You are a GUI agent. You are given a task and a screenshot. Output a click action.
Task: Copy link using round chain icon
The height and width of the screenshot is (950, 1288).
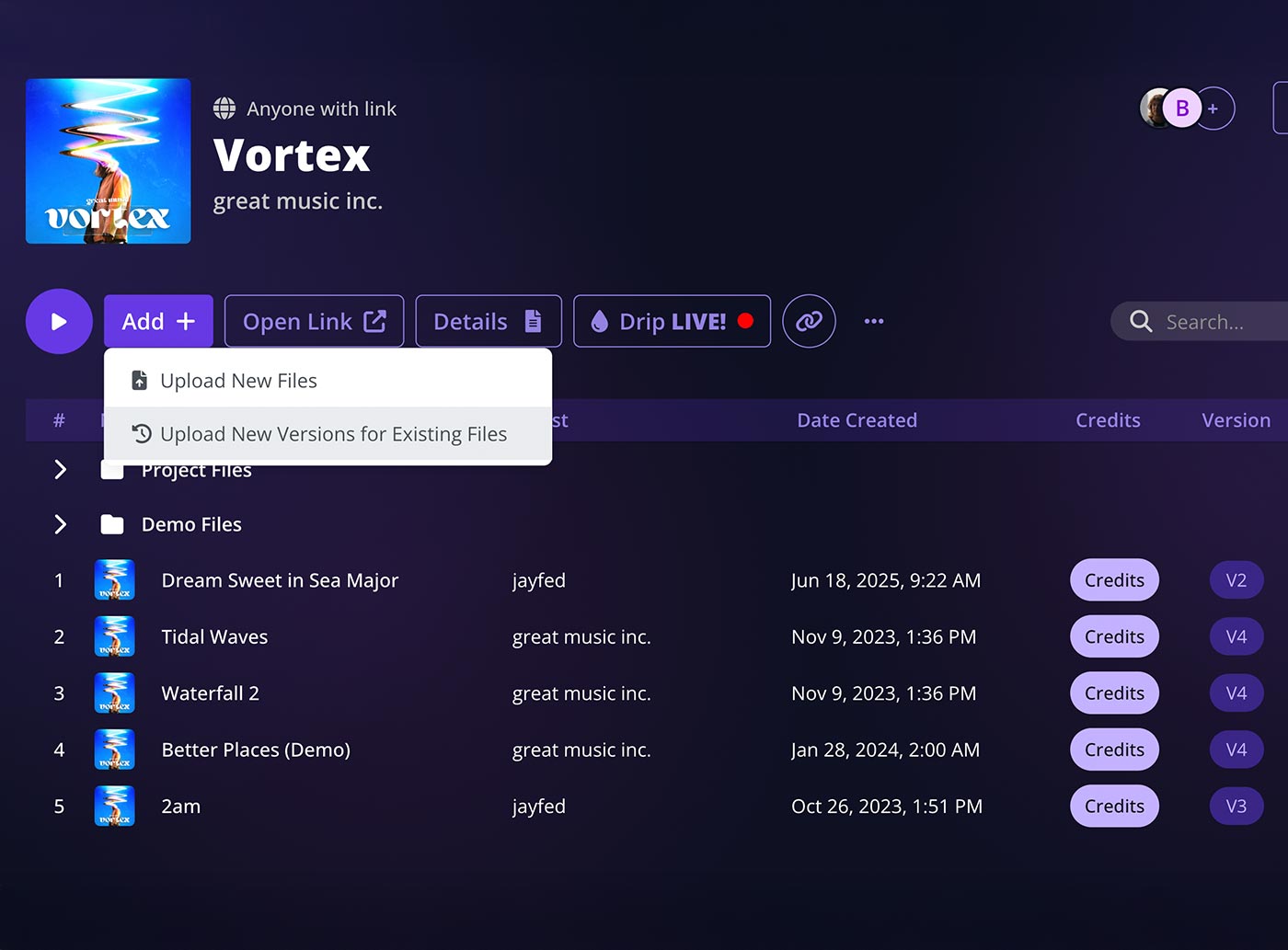pyautogui.click(x=809, y=321)
